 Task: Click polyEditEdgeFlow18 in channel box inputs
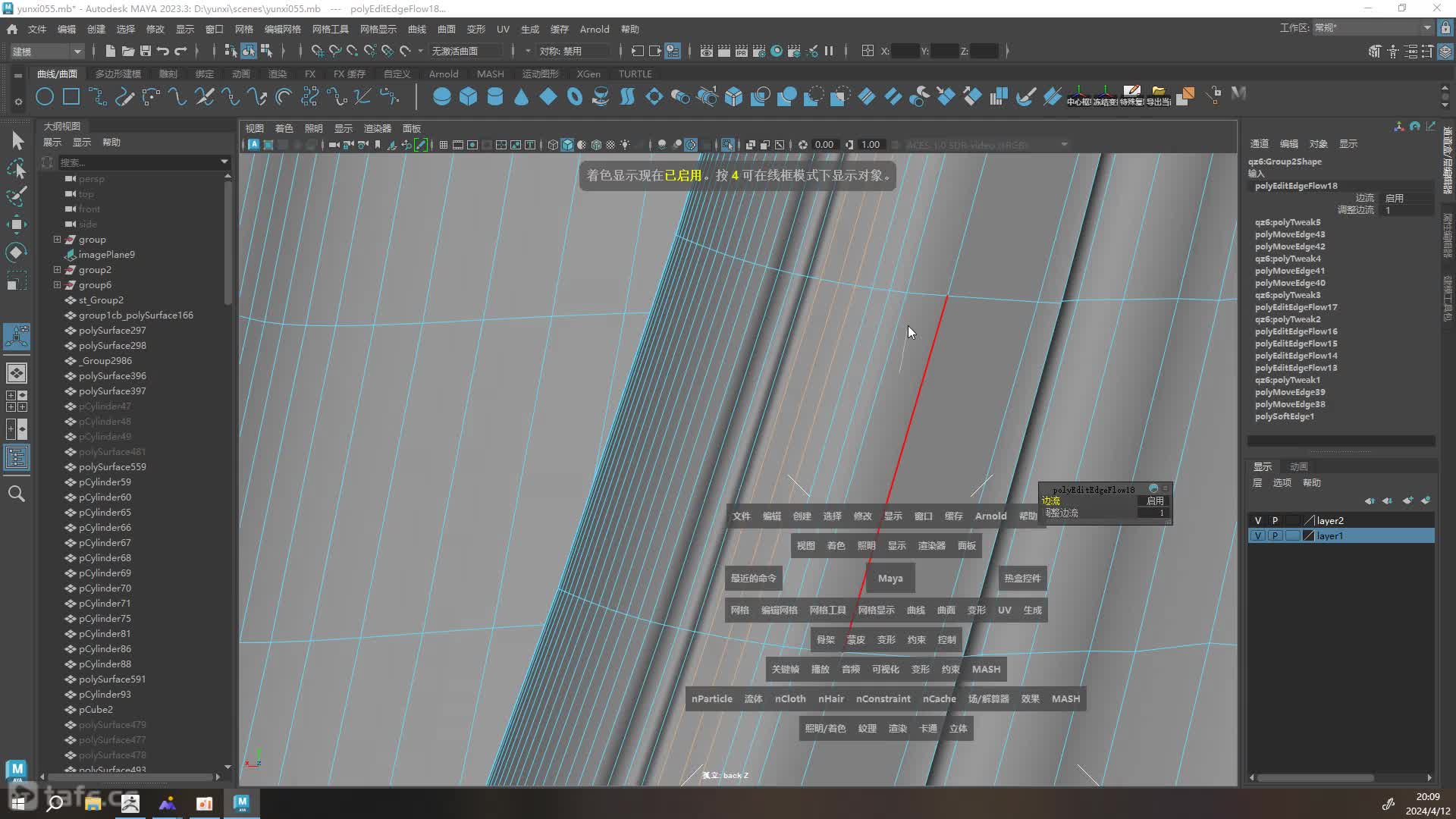1296,186
